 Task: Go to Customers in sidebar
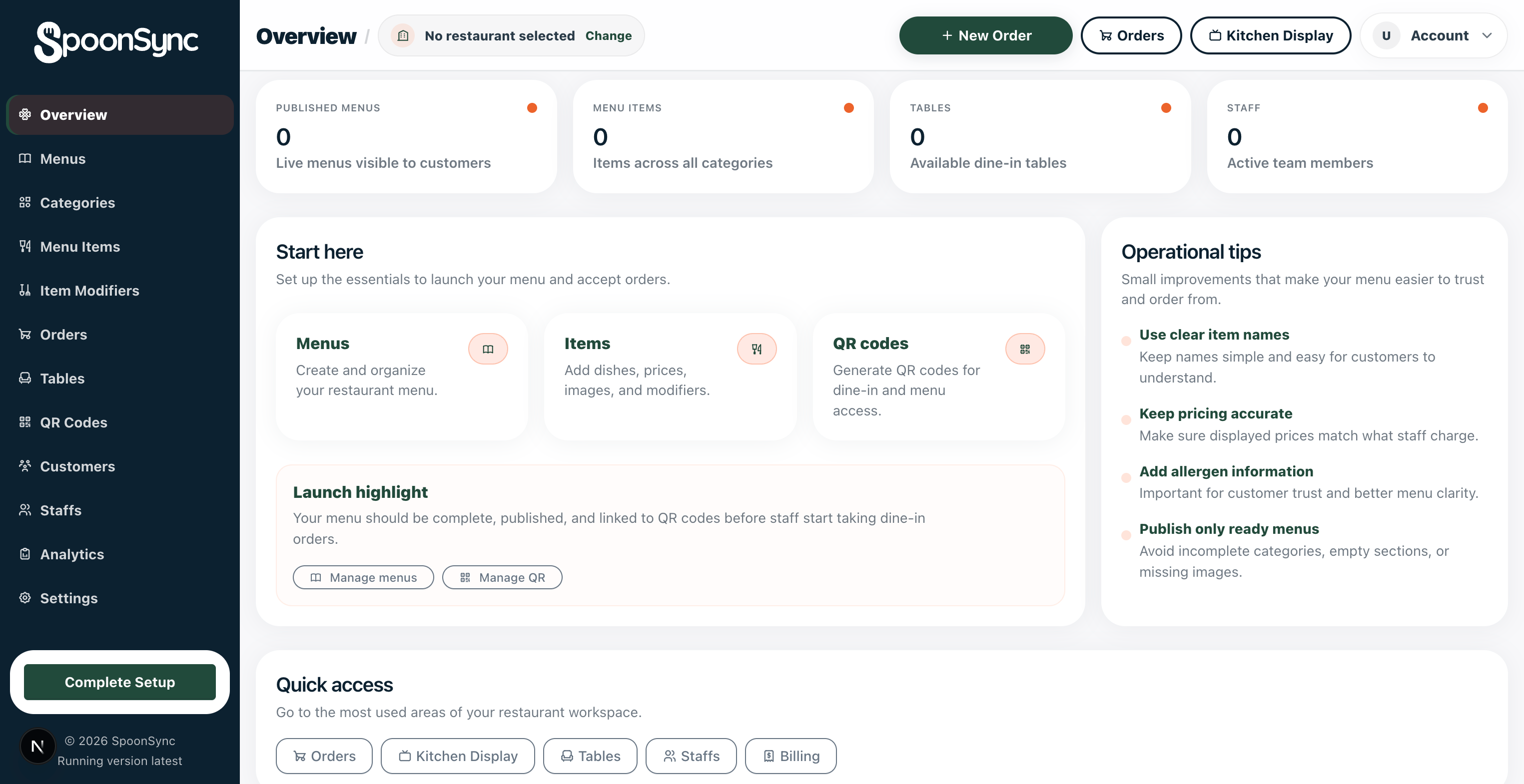[x=120, y=466]
